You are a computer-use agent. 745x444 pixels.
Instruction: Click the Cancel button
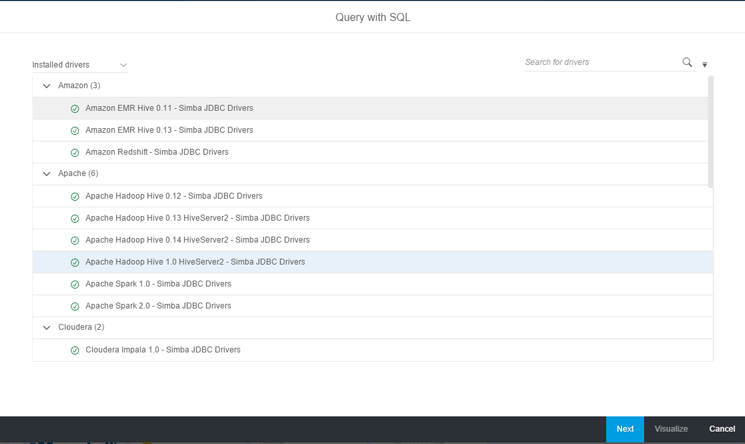(721, 429)
